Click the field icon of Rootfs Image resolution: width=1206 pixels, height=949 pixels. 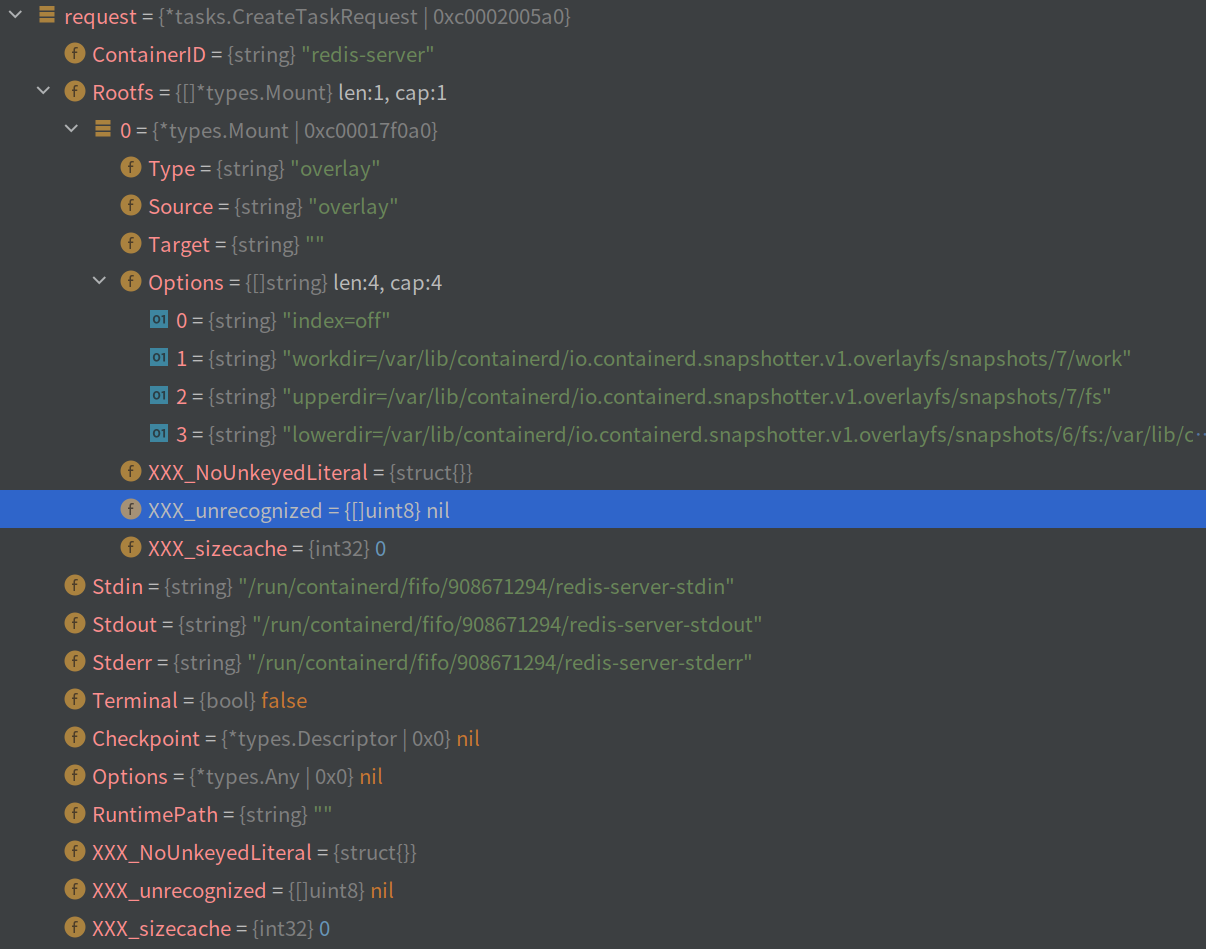click(x=74, y=92)
